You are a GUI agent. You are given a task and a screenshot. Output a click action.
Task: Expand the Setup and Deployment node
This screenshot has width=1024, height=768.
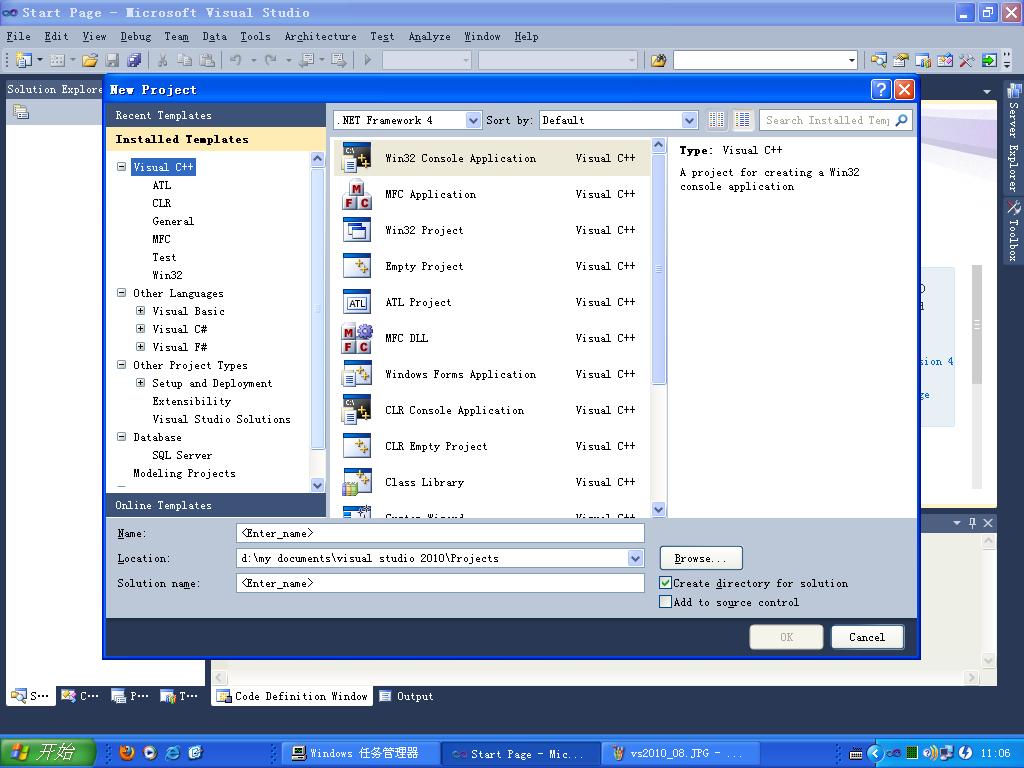(x=140, y=383)
